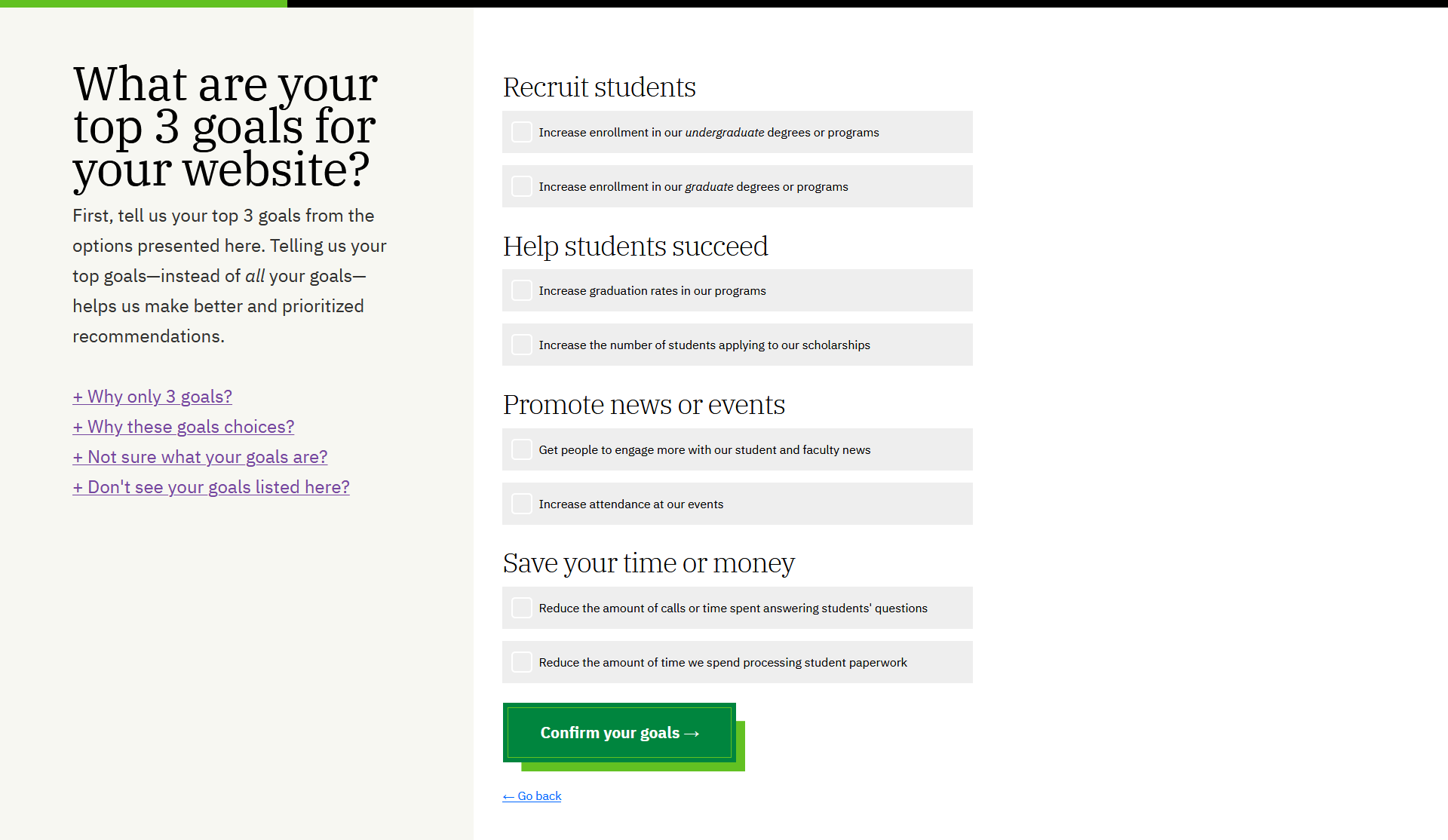Check the increase event attendance checkbox

521,504
